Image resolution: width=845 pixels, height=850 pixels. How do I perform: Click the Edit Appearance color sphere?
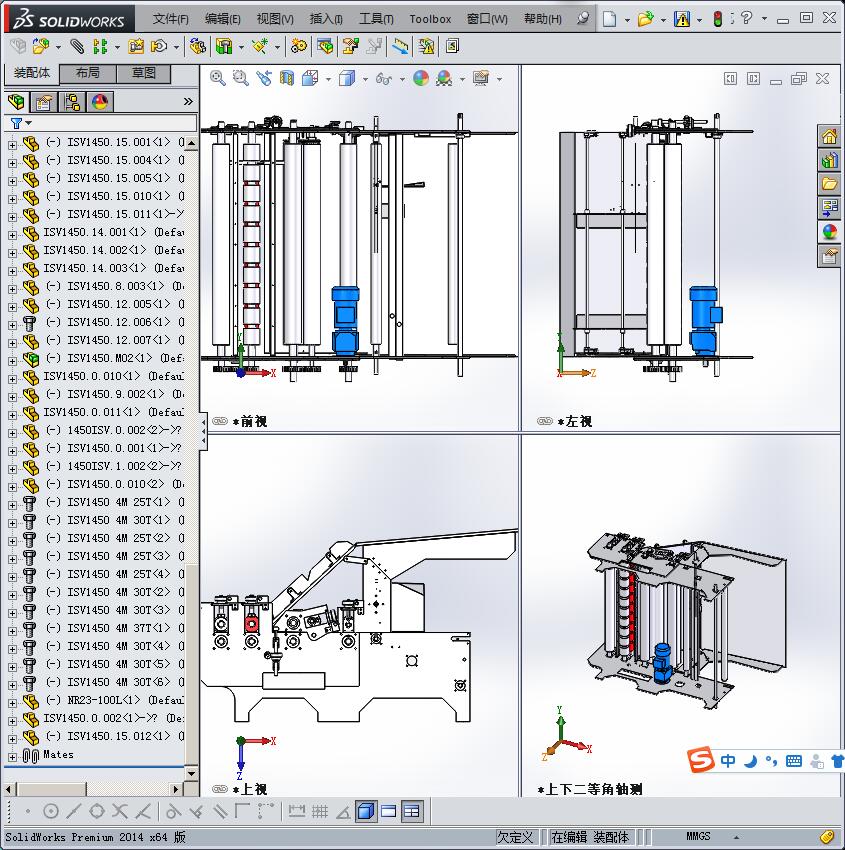click(x=421, y=79)
